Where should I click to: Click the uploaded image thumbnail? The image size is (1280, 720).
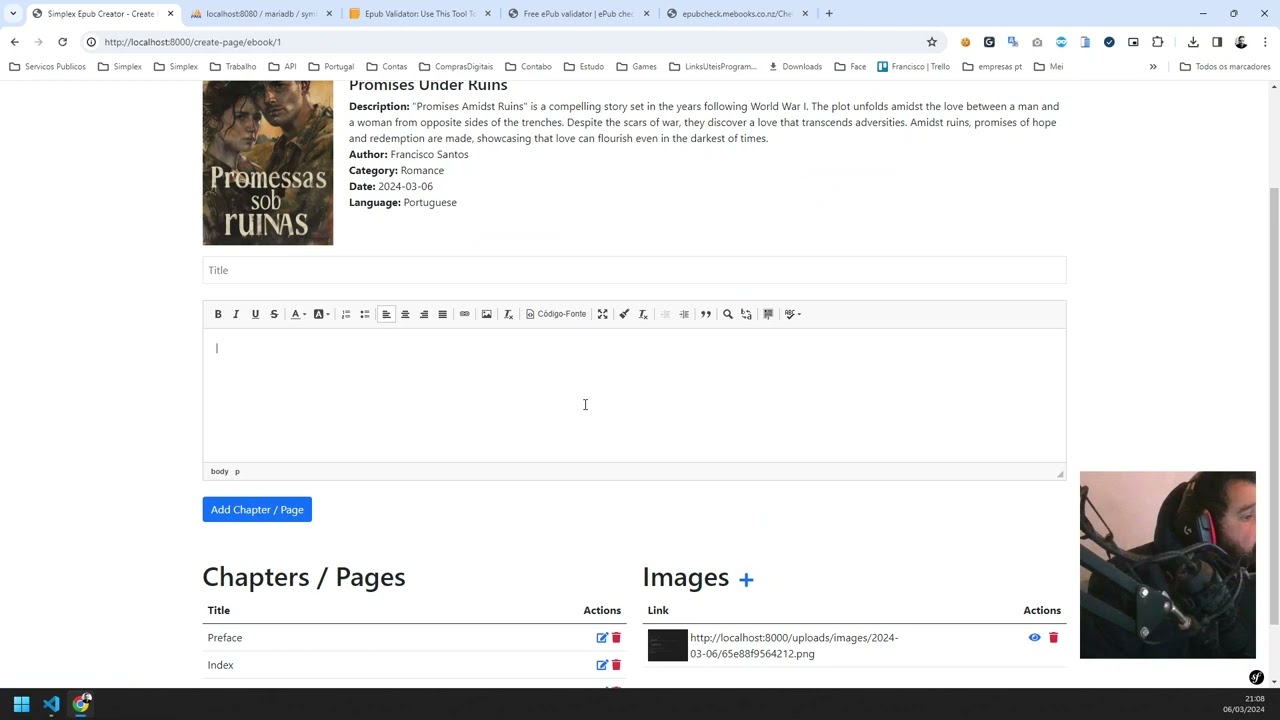point(668,645)
